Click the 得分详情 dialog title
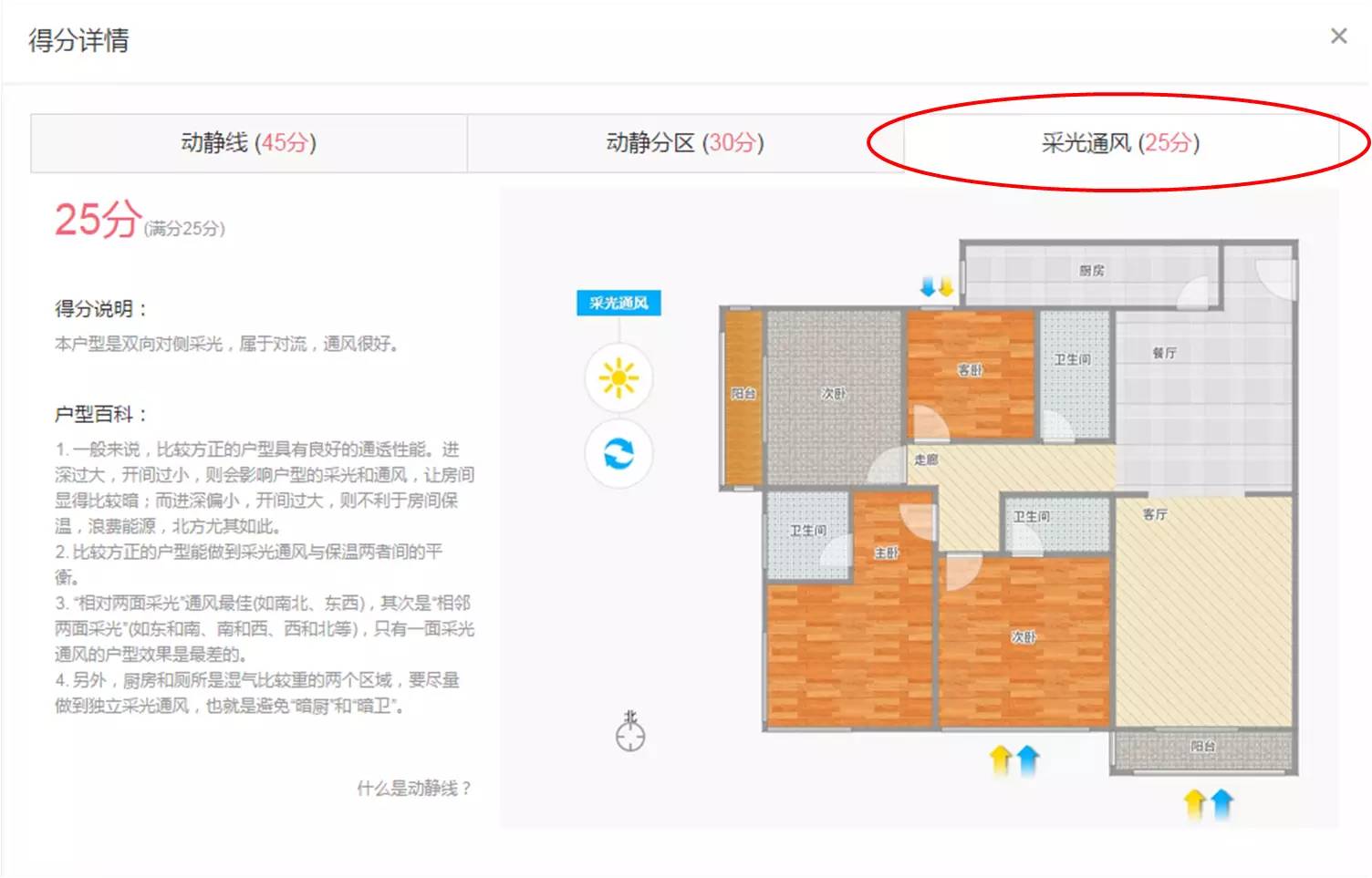 [79, 40]
